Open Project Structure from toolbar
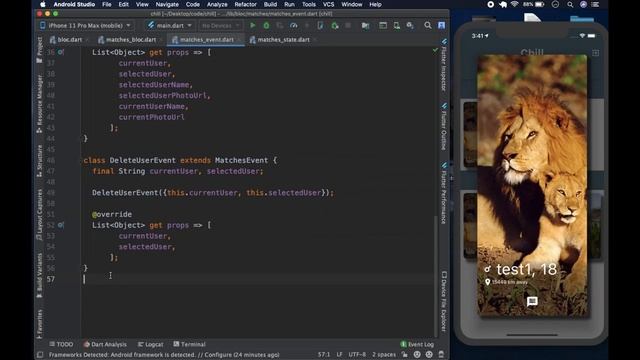The width and height of the screenshot is (640, 360). coord(365,25)
